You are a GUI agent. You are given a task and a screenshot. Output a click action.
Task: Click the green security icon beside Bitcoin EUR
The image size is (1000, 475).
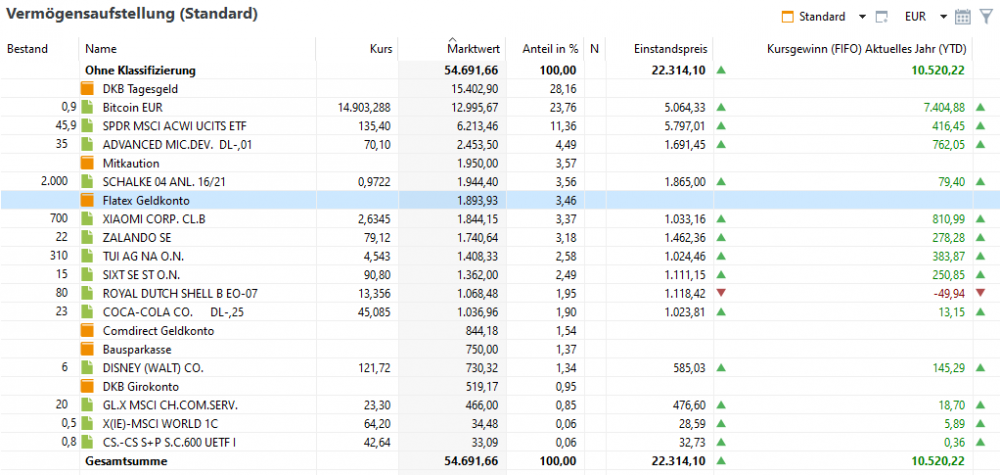point(87,107)
